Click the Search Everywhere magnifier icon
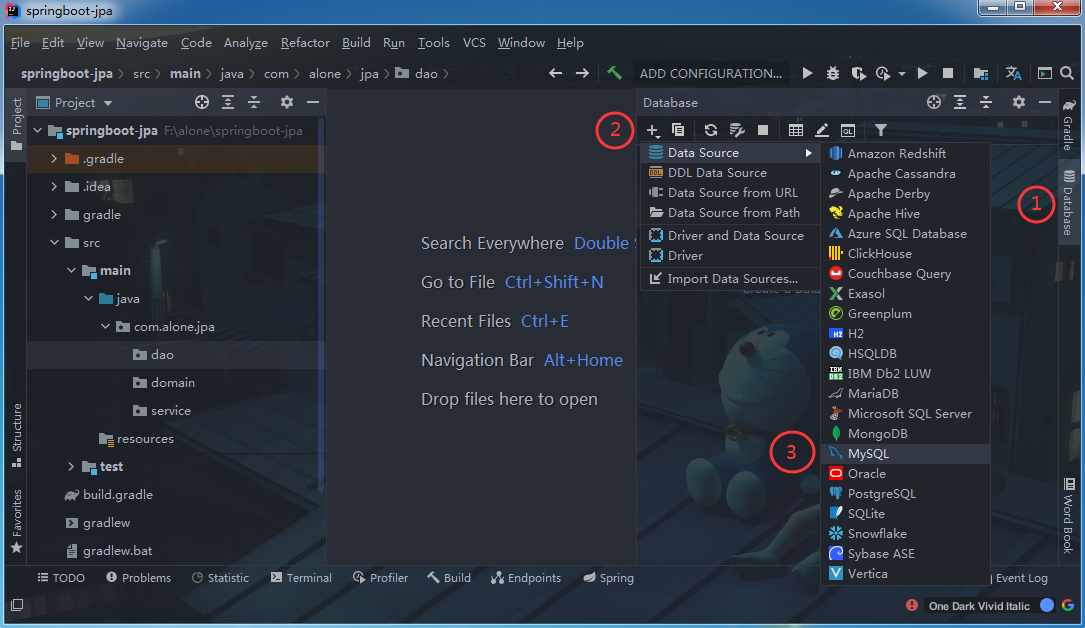The width and height of the screenshot is (1085, 628). tap(1067, 73)
